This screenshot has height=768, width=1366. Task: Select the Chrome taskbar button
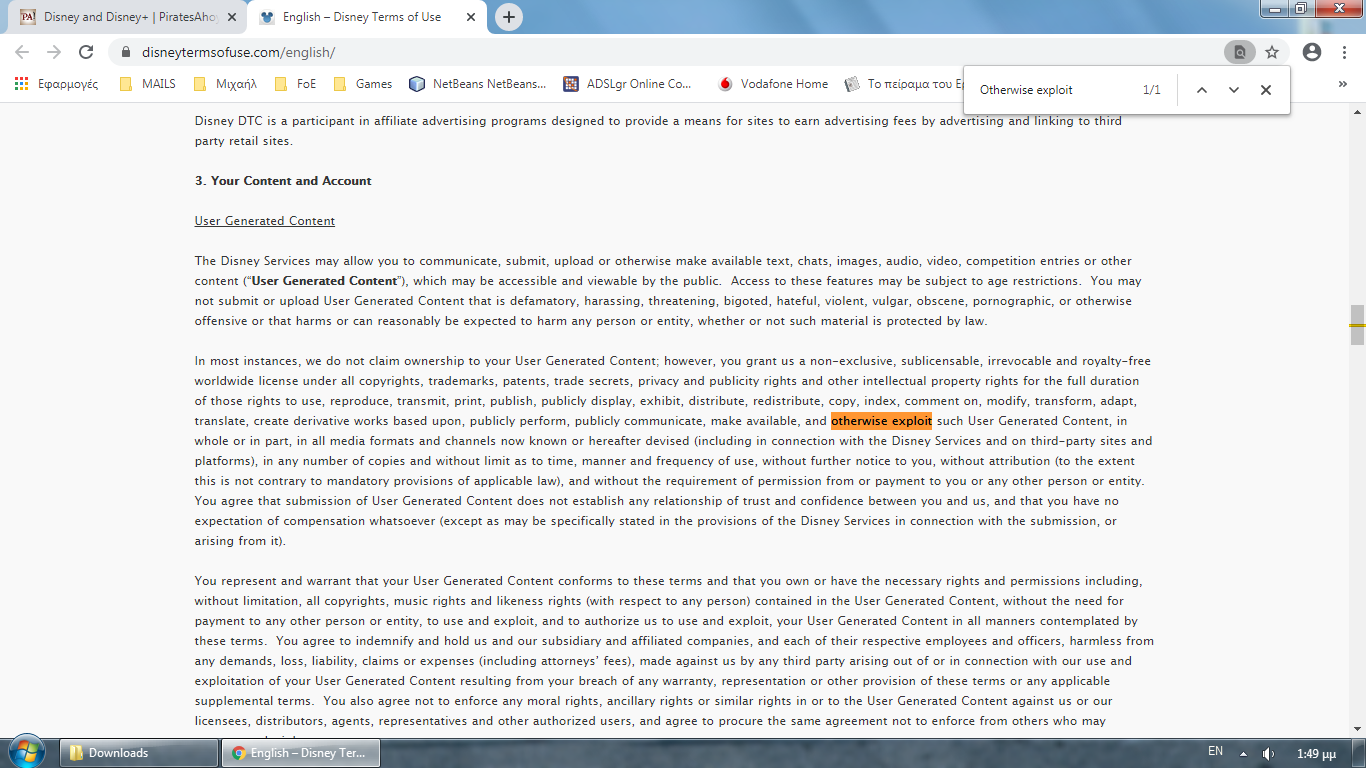[302, 753]
